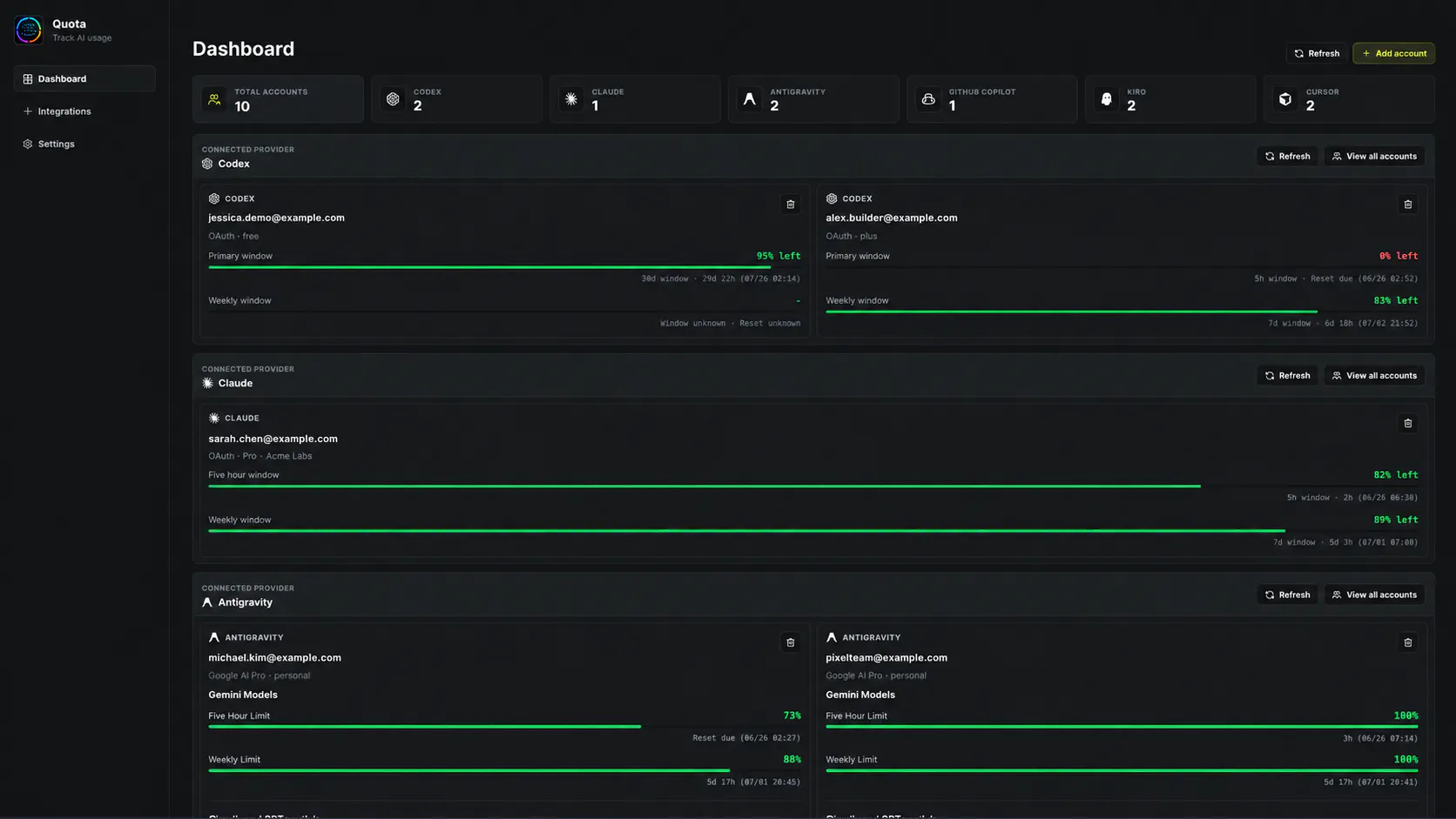View all accounts for Claude
Screen dimensions: 1456x819
click(1374, 376)
